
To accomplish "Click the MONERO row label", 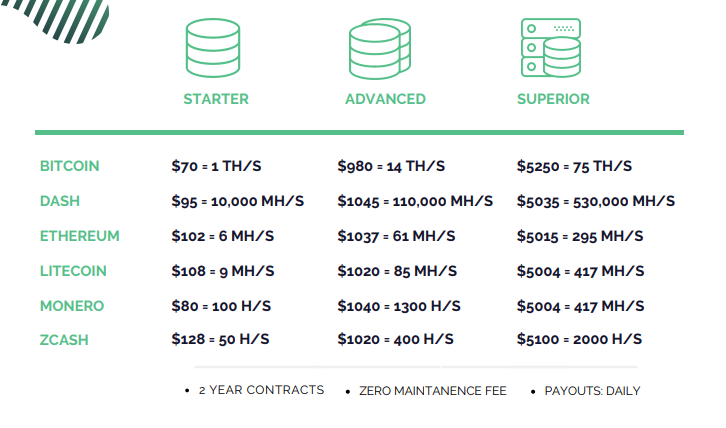I will coord(72,306).
